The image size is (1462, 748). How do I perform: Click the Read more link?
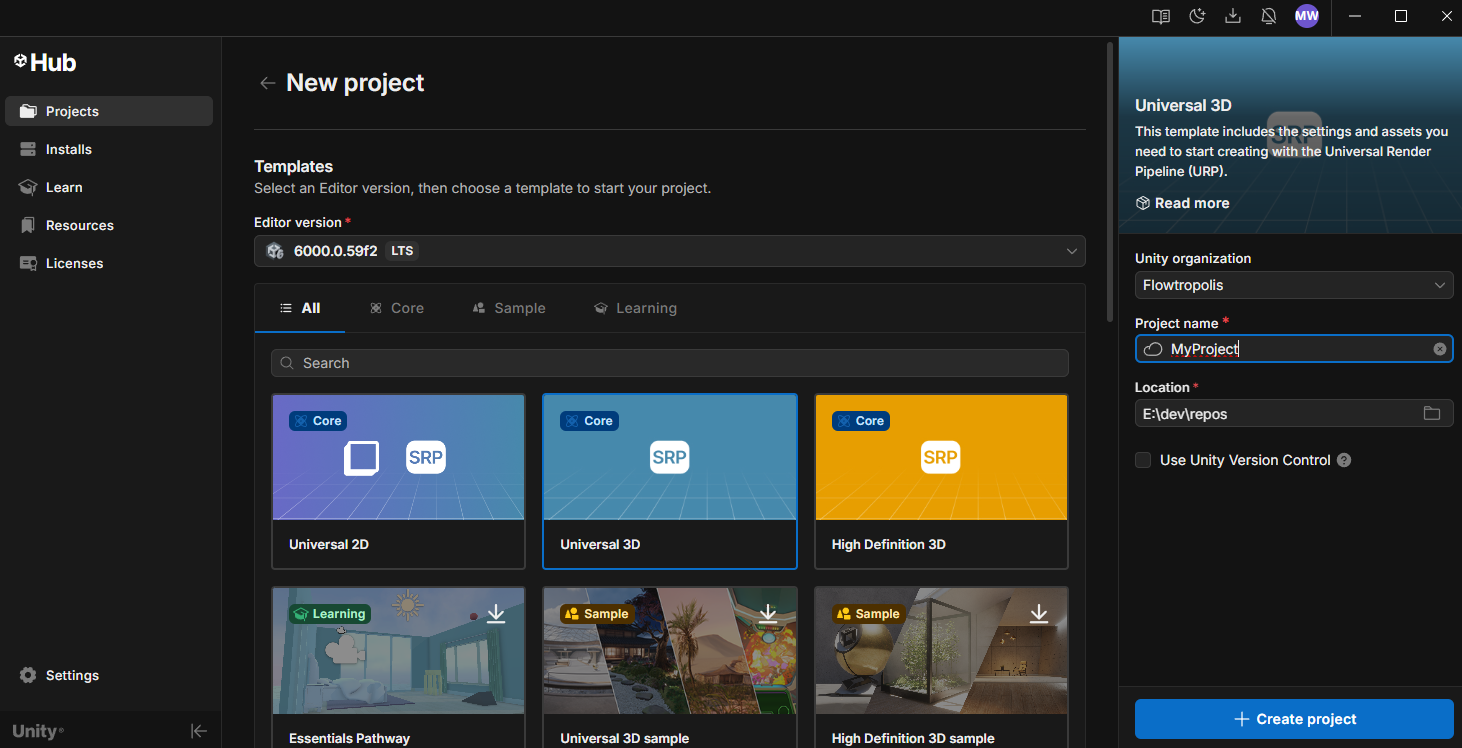click(x=1191, y=203)
